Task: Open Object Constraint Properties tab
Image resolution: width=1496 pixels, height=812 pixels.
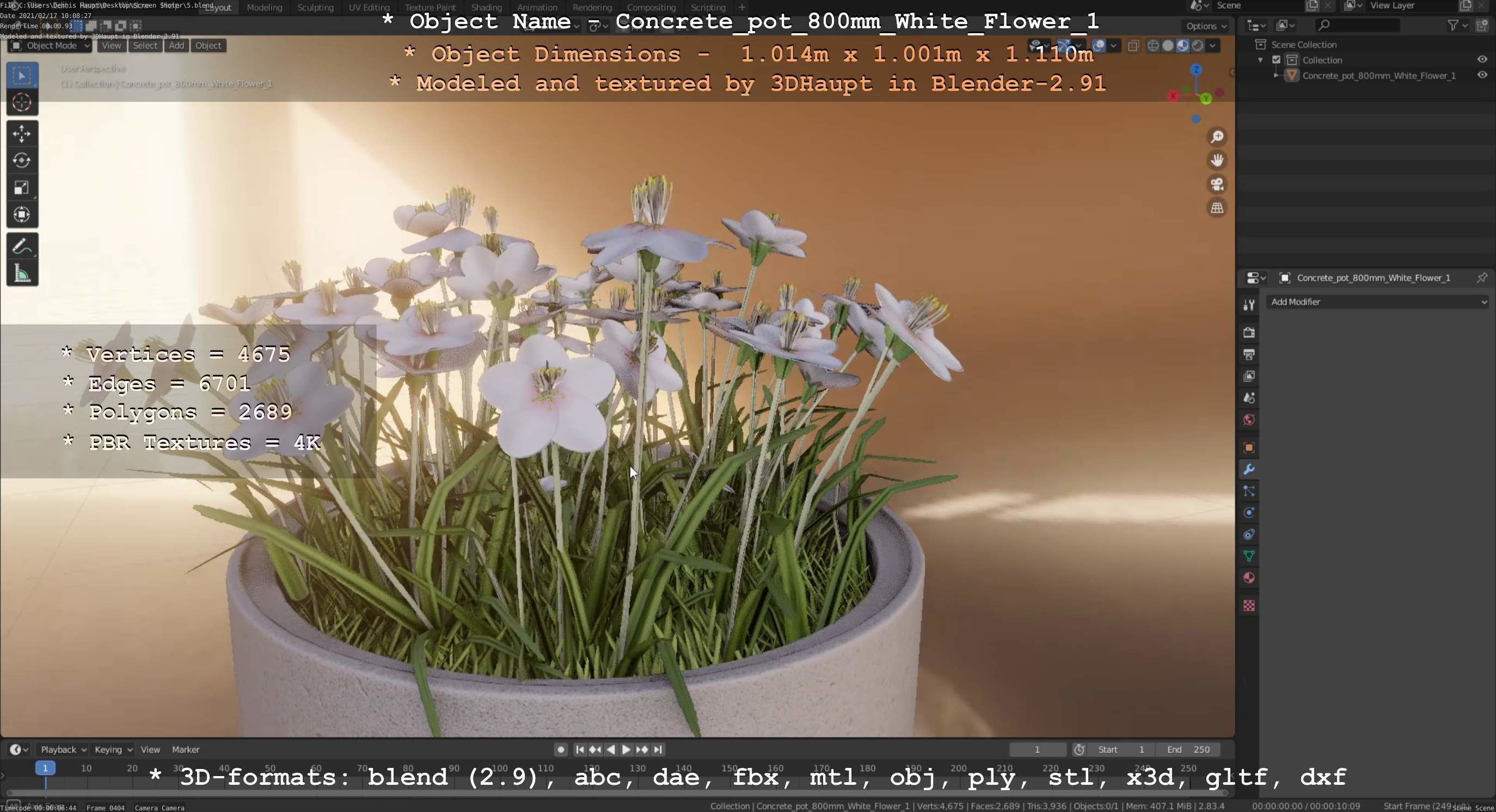Action: coord(1249,534)
